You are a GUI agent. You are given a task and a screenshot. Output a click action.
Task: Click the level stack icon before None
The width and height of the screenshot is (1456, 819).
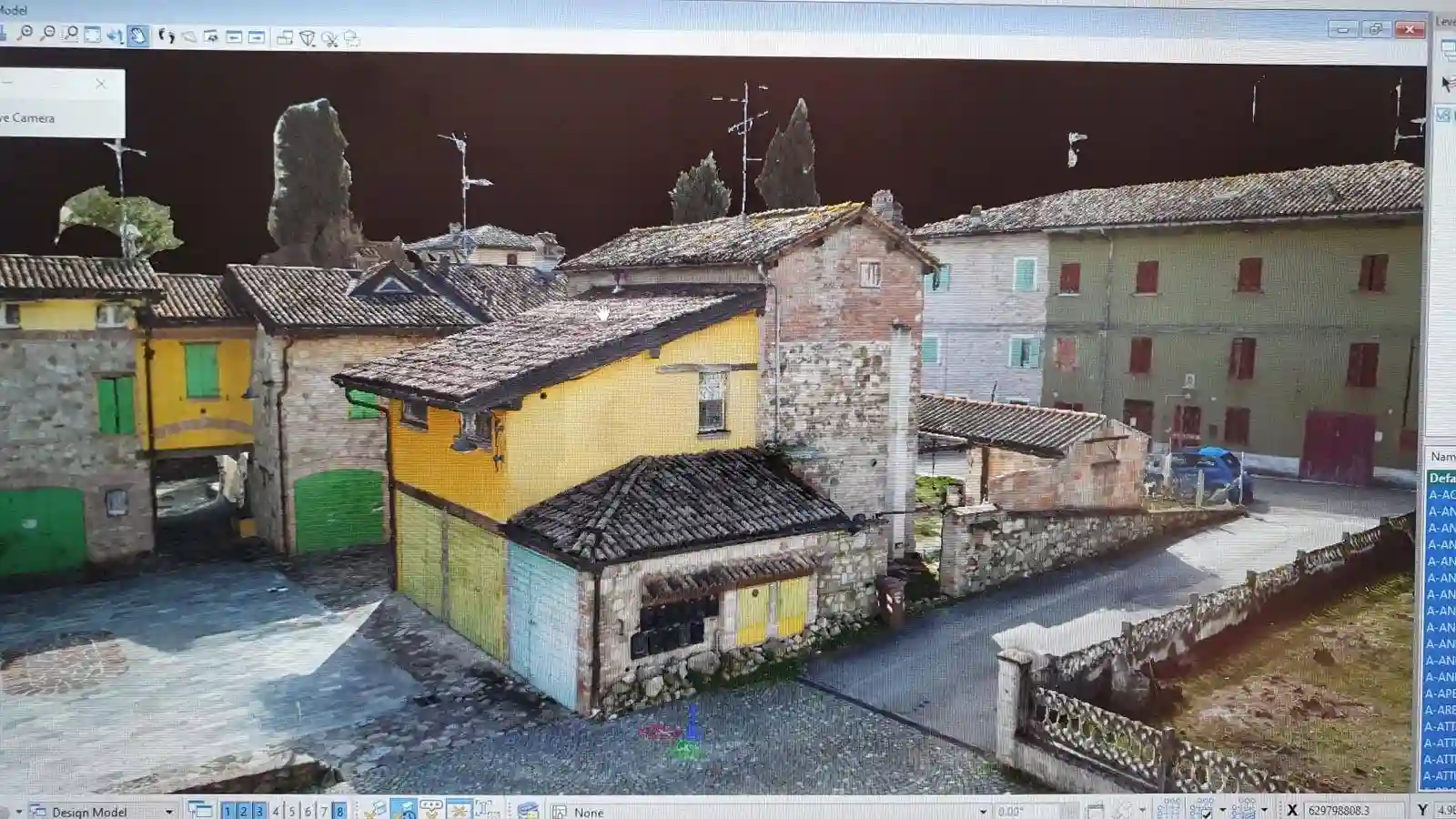coord(528,810)
